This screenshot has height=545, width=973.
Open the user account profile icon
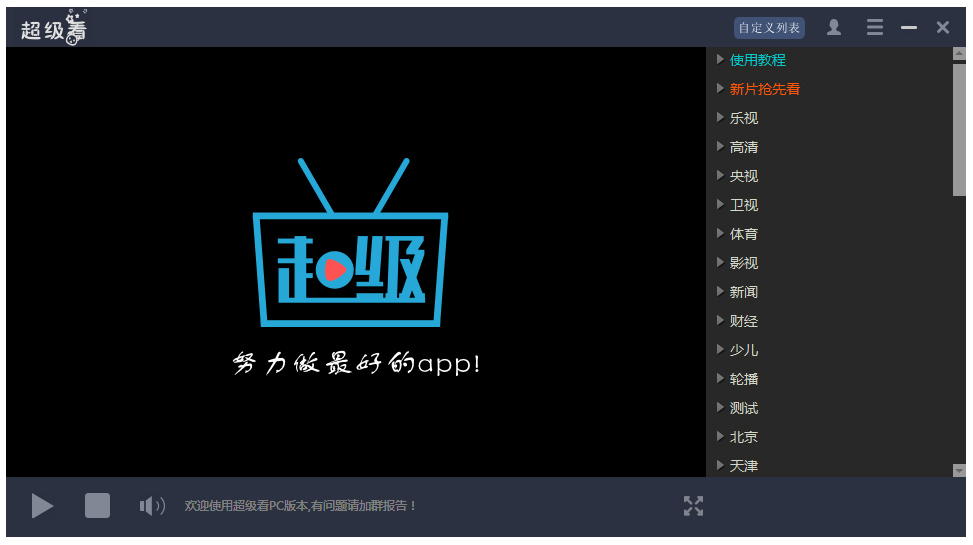pos(834,28)
